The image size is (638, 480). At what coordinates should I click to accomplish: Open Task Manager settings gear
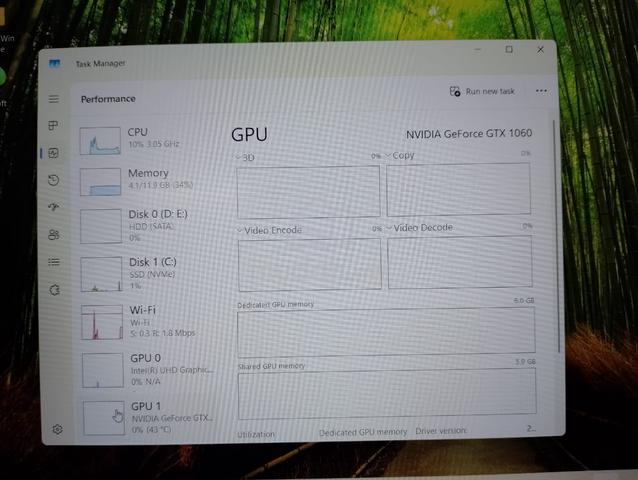(57, 429)
